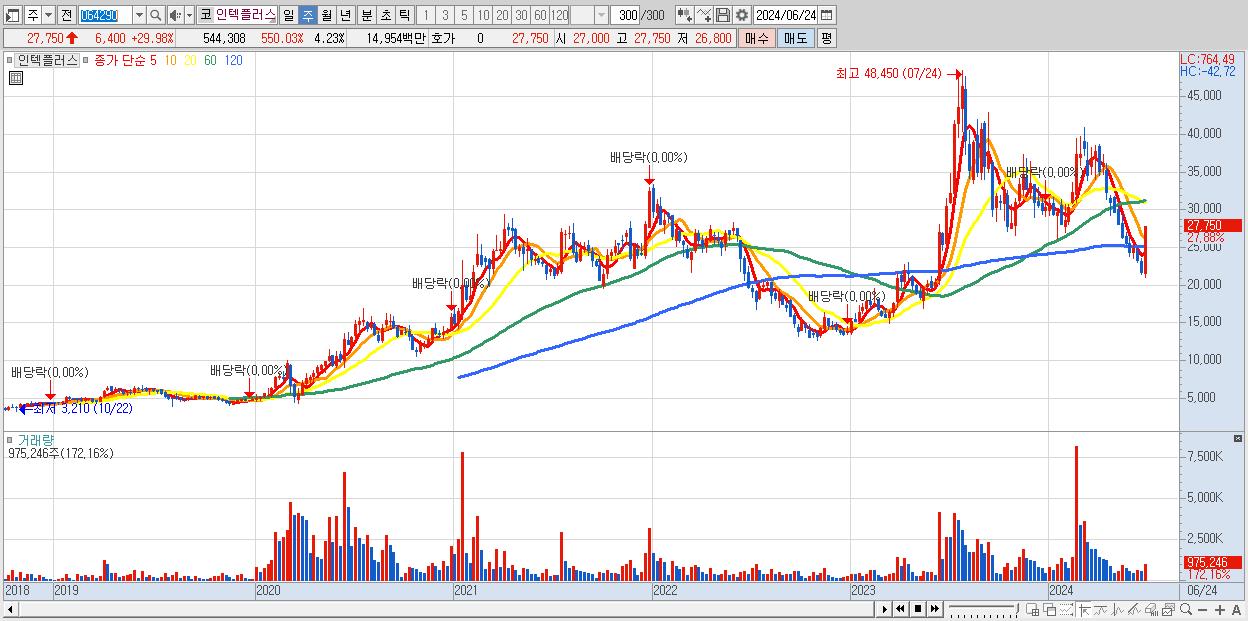1248x621 pixels.
Task: Click the stacked chart windows icon at bottom
Action: (x=1168, y=609)
